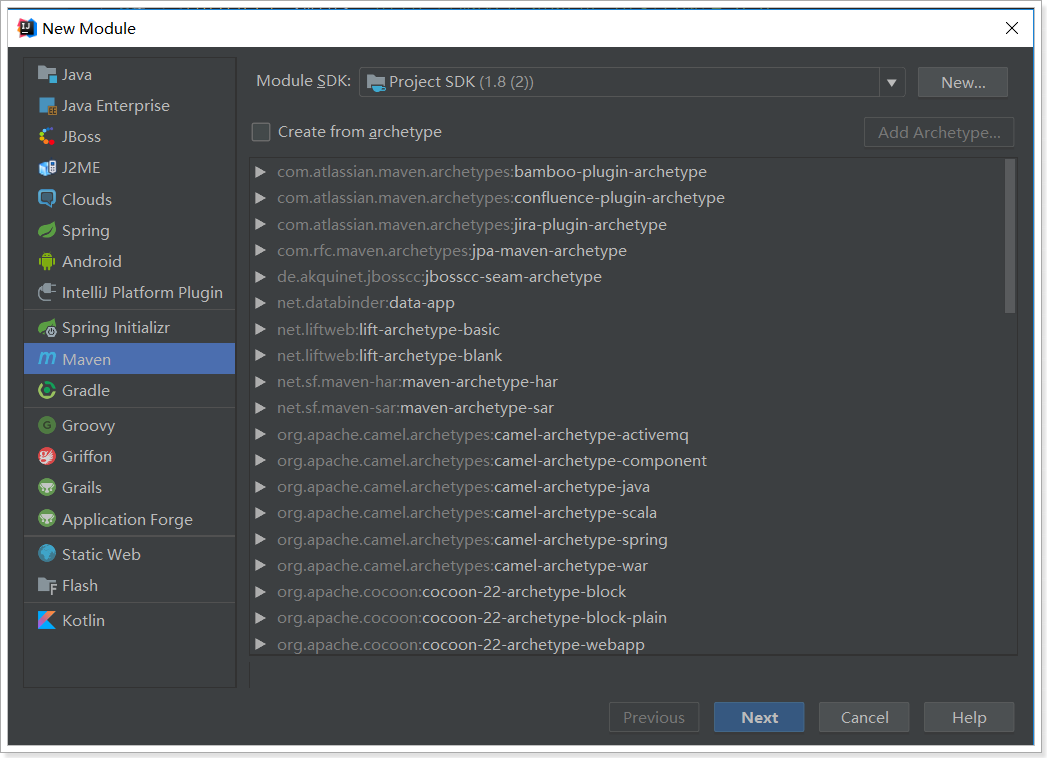Viewport: 1047px width, 758px height.
Task: Select the cocoon-22-archetype-webapp list item
Action: [x=533, y=645]
